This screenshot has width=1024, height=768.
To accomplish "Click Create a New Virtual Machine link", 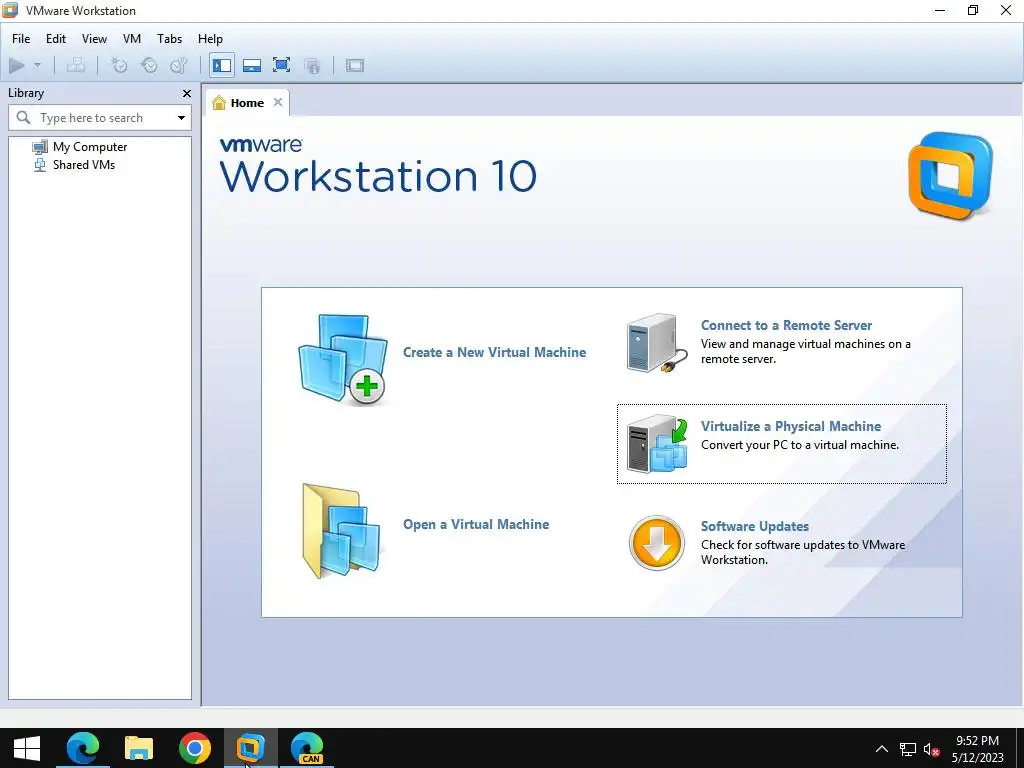I will click(x=494, y=353).
